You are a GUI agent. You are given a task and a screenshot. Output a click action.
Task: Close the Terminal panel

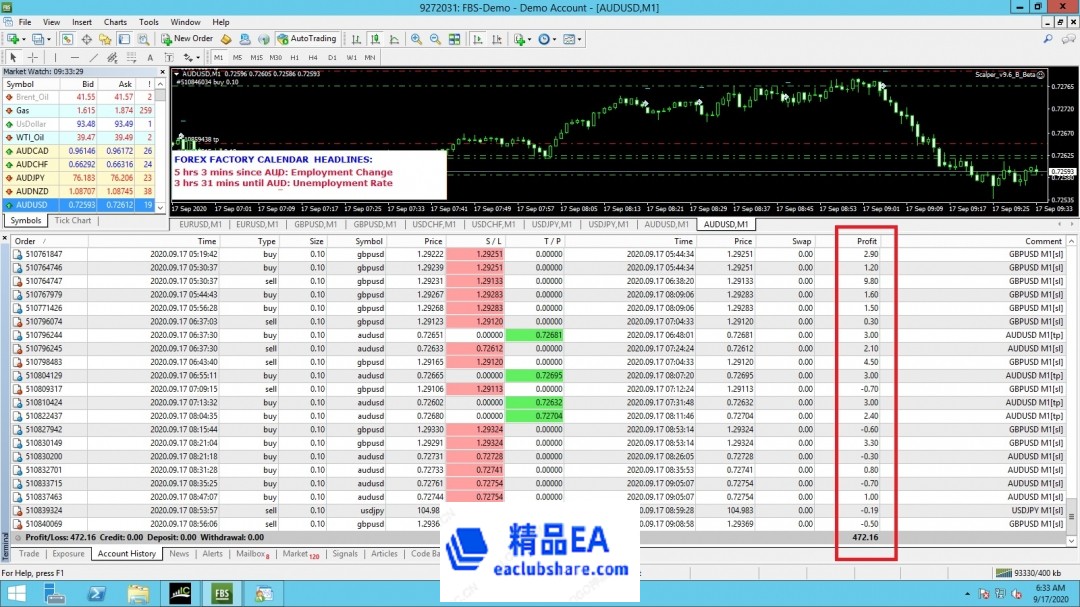click(5, 238)
